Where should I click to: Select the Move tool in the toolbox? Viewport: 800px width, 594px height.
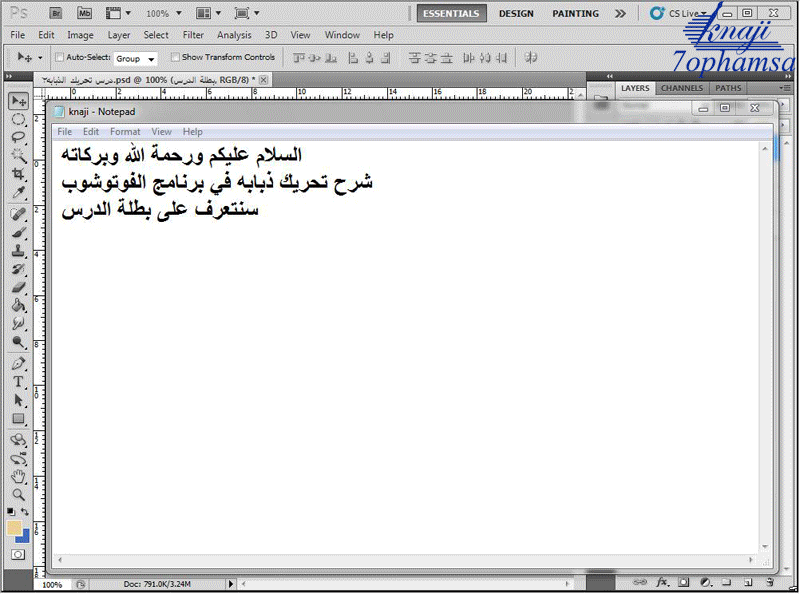(x=18, y=101)
